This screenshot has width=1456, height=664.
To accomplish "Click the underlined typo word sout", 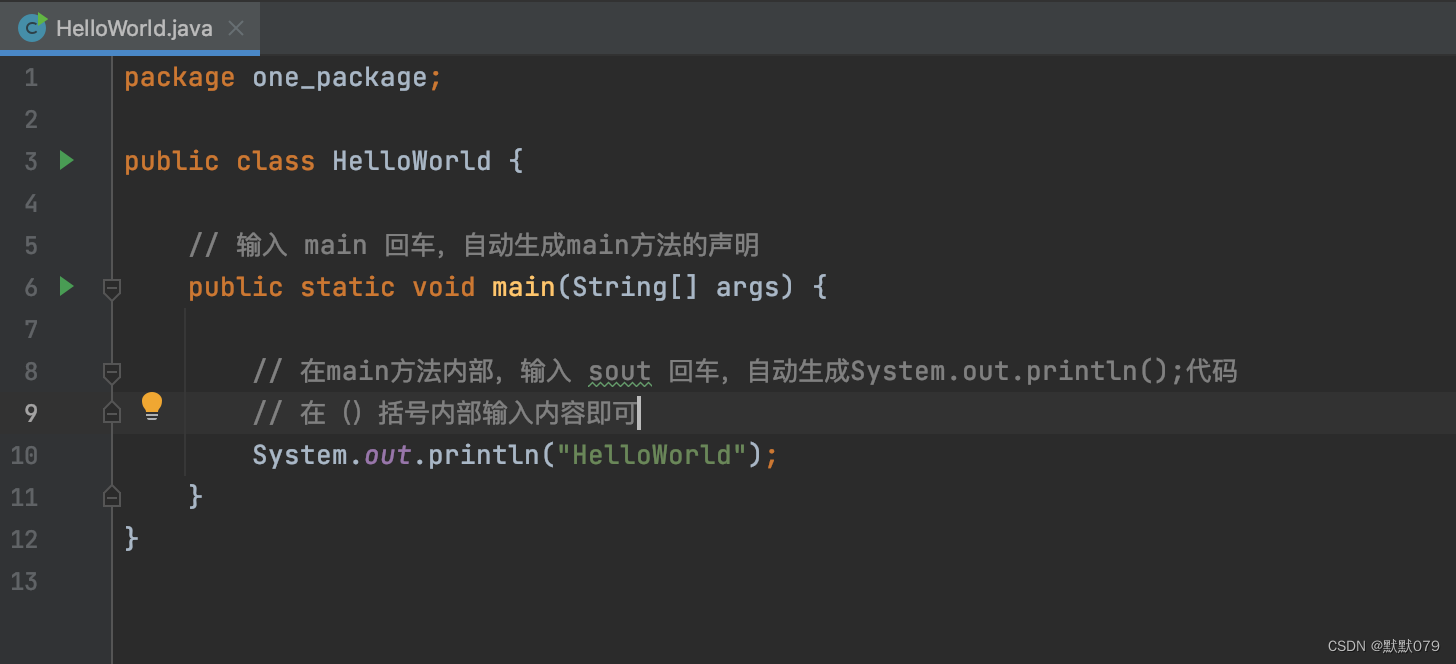I will click(618, 370).
